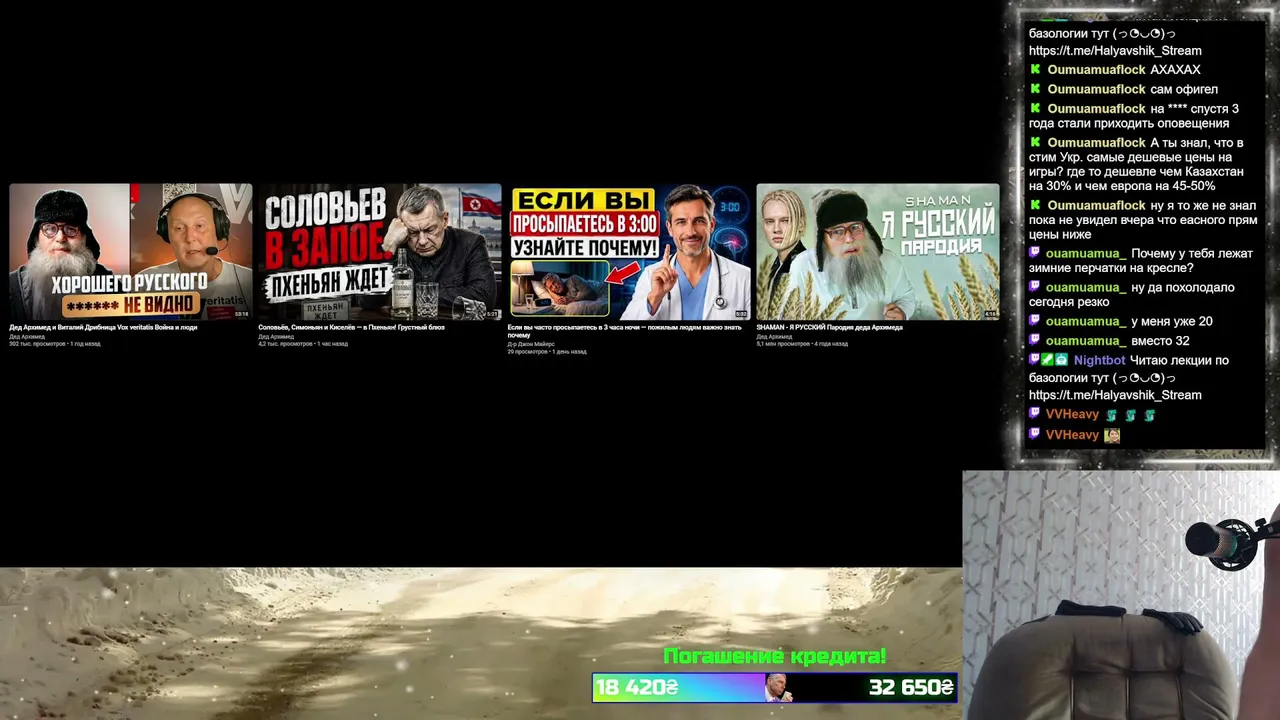Click username ouamuamua_ beside 'вместо 32'
Image resolution: width=1280 pixels, height=720 pixels.
1086,341
